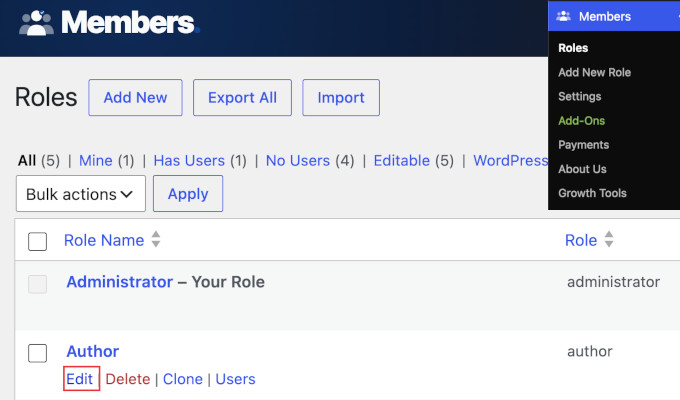
Task: Filter roles by Editable (5)
Action: coord(414,161)
